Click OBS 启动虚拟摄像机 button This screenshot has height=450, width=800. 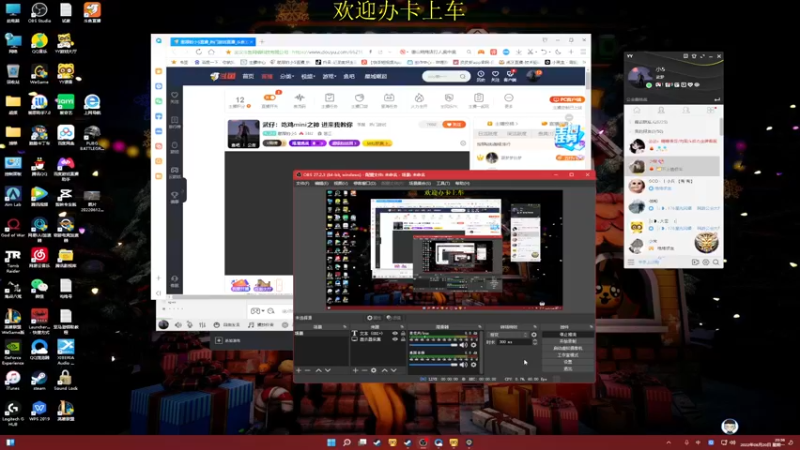point(568,348)
